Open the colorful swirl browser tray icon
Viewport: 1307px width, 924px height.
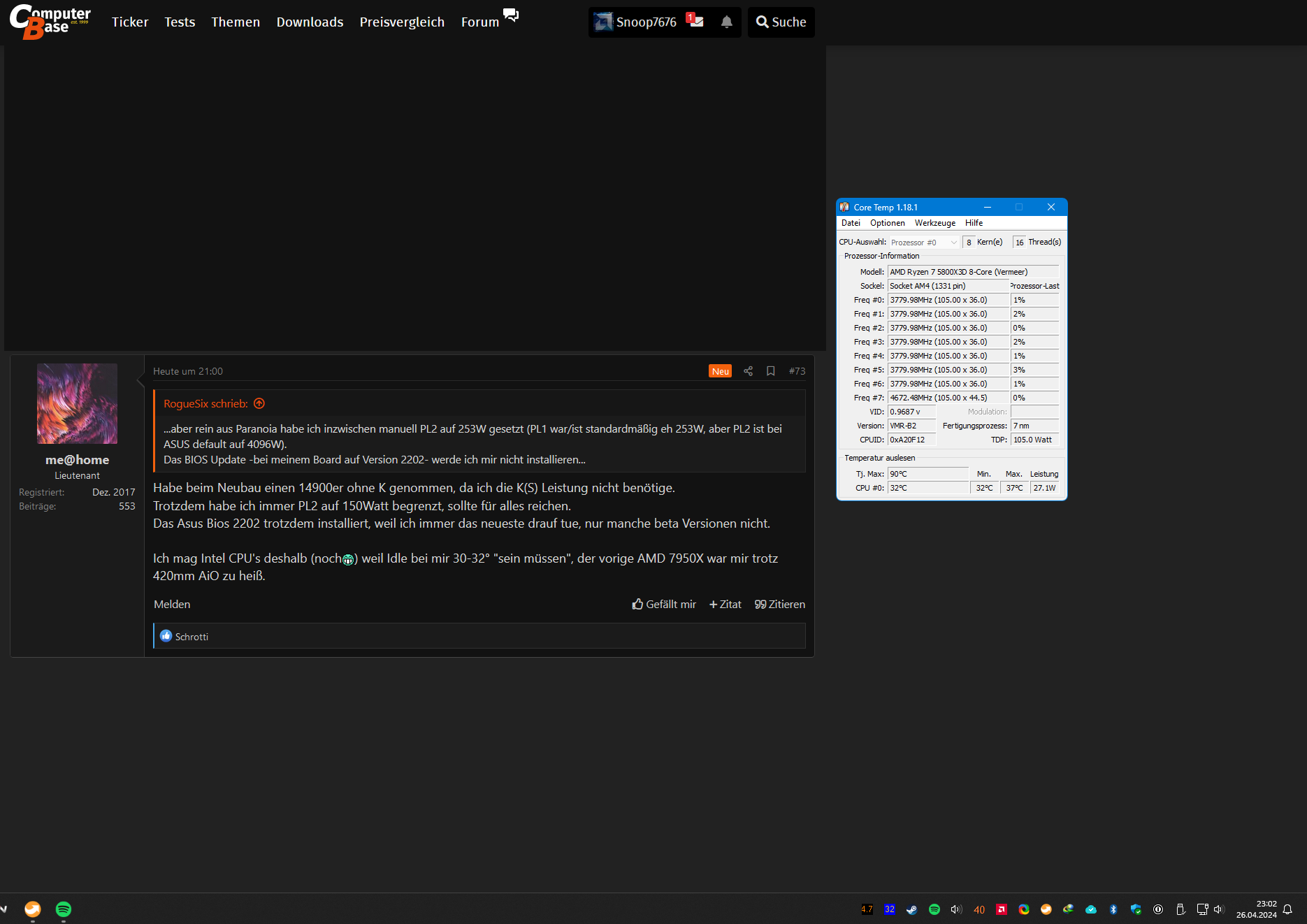pos(1024,909)
